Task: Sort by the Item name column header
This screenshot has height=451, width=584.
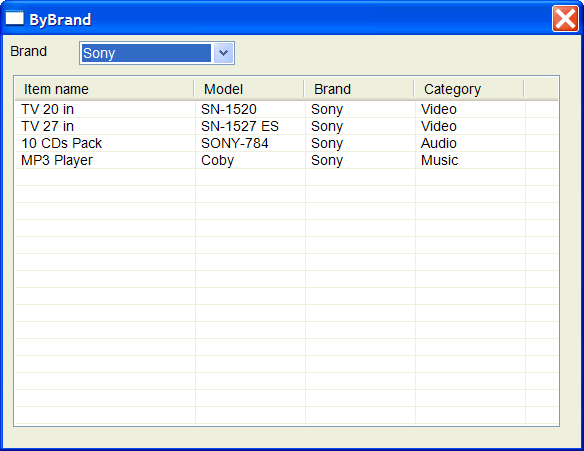Action: [x=105, y=89]
